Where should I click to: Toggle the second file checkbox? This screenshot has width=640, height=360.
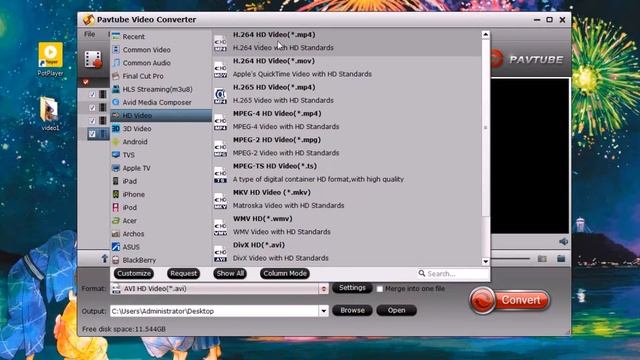pyautogui.click(x=92, y=108)
